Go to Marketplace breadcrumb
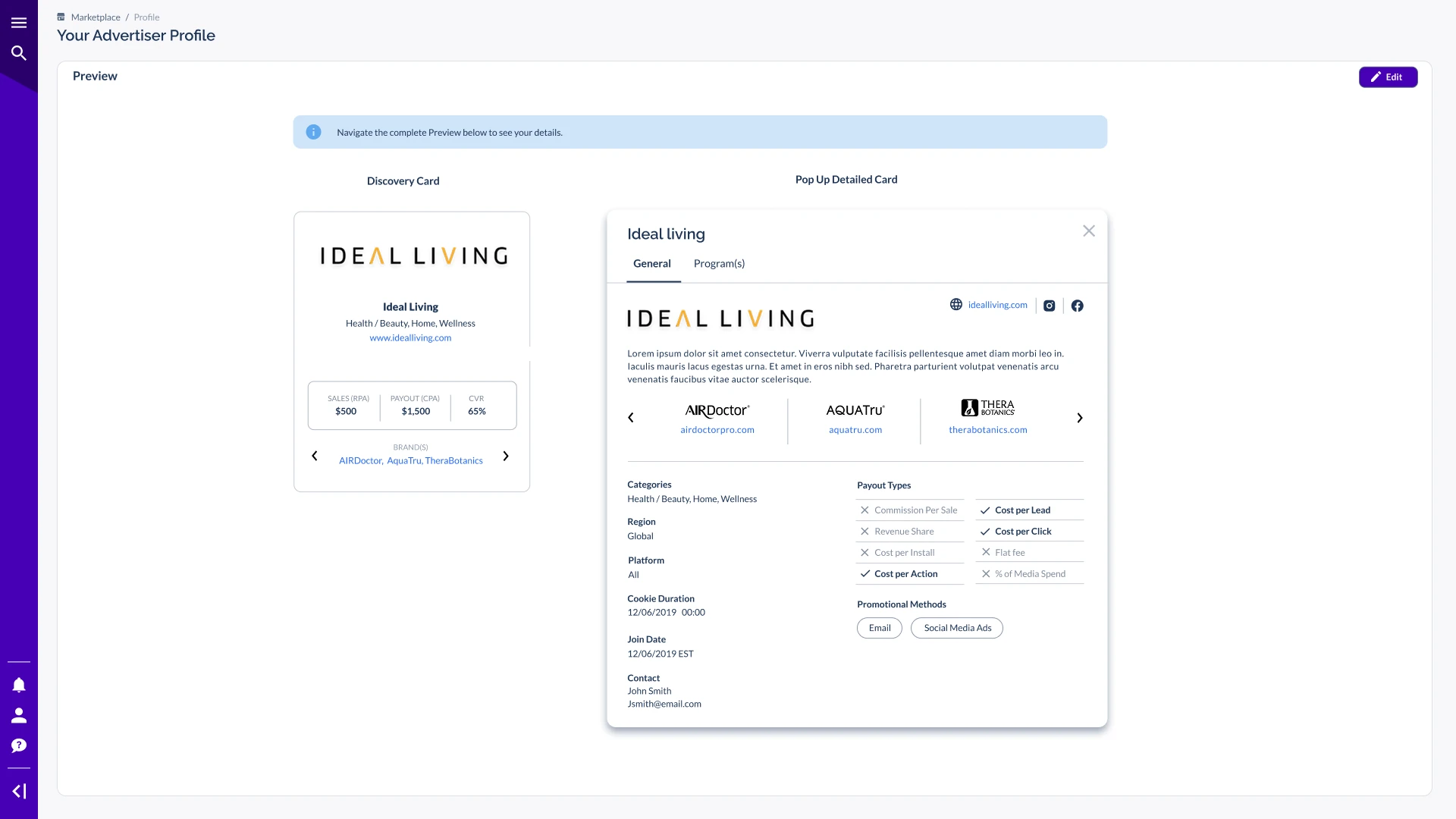 [96, 17]
